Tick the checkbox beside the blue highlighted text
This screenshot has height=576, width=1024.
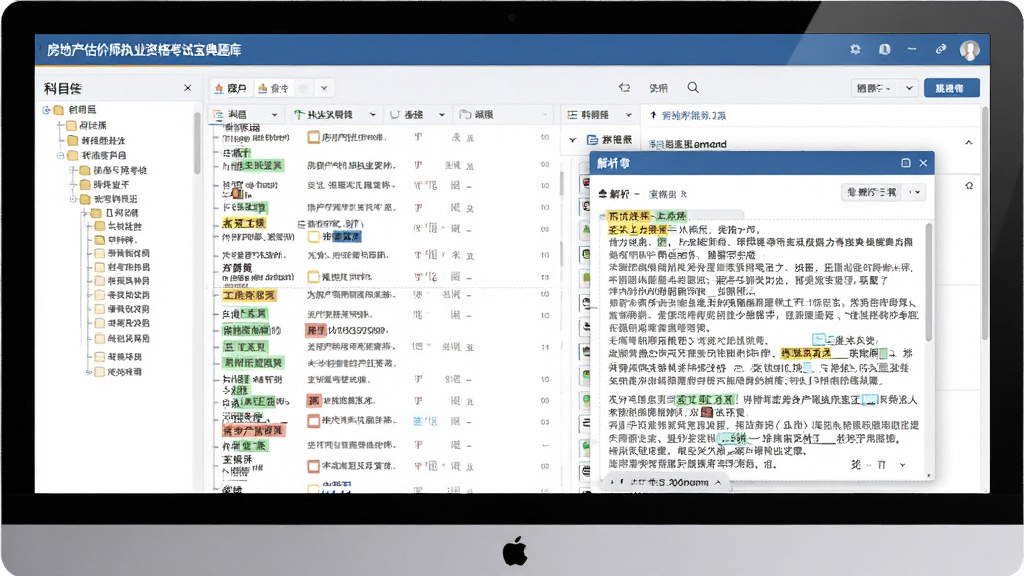coord(313,236)
